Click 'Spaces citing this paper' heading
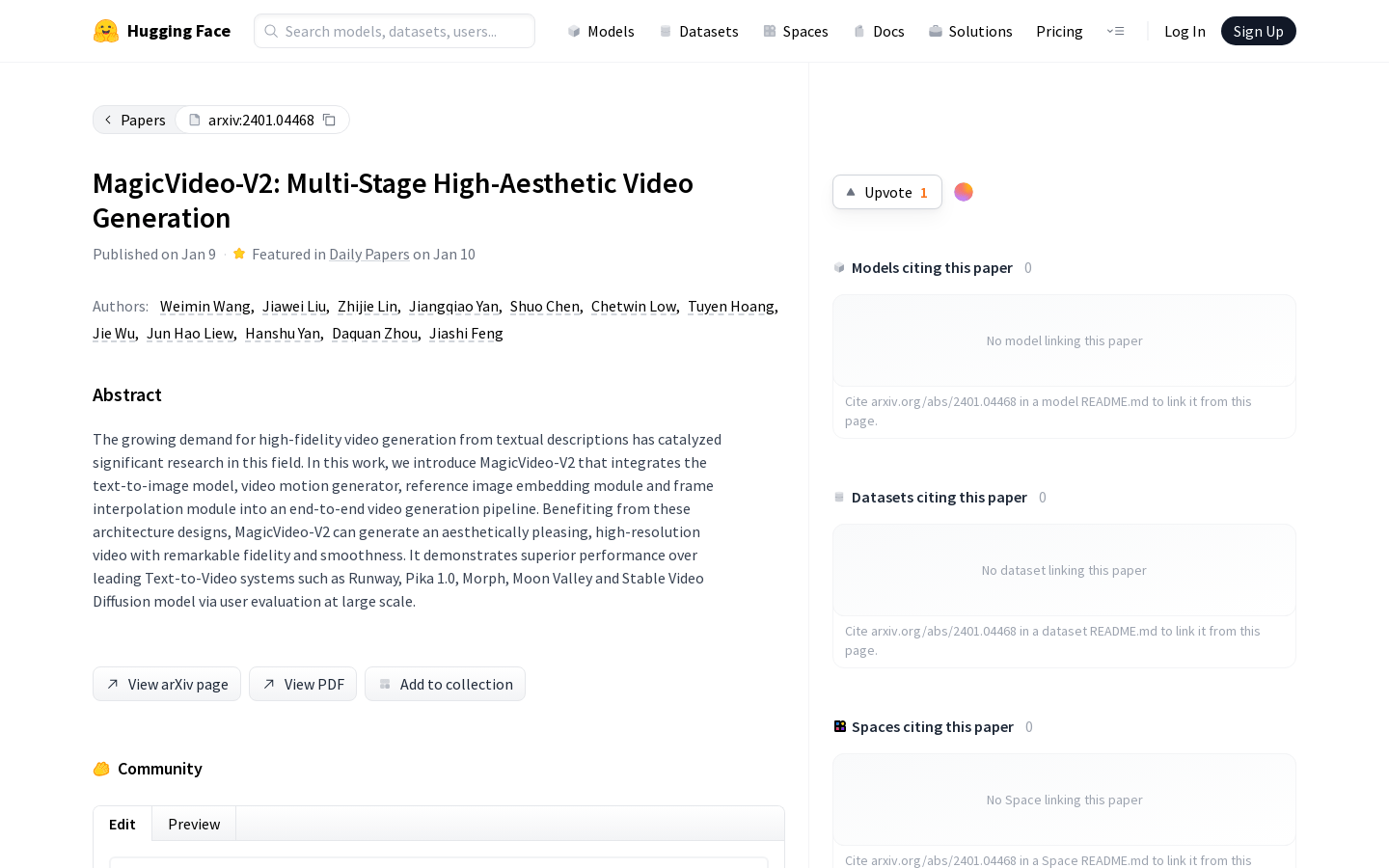This screenshot has width=1389, height=868. click(x=933, y=726)
